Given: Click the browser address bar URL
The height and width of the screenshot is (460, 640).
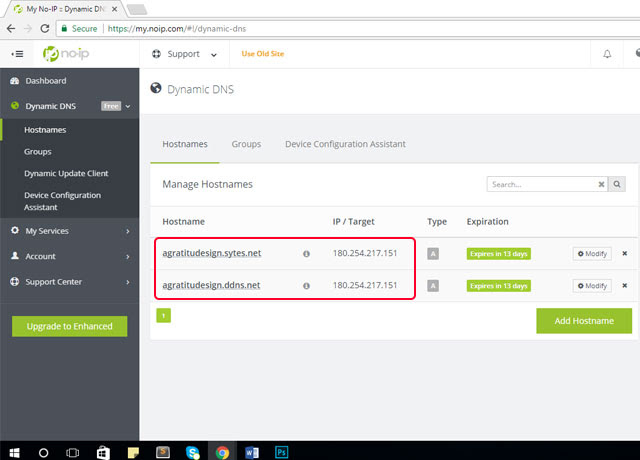Looking at the screenshot, I should tap(177, 29).
